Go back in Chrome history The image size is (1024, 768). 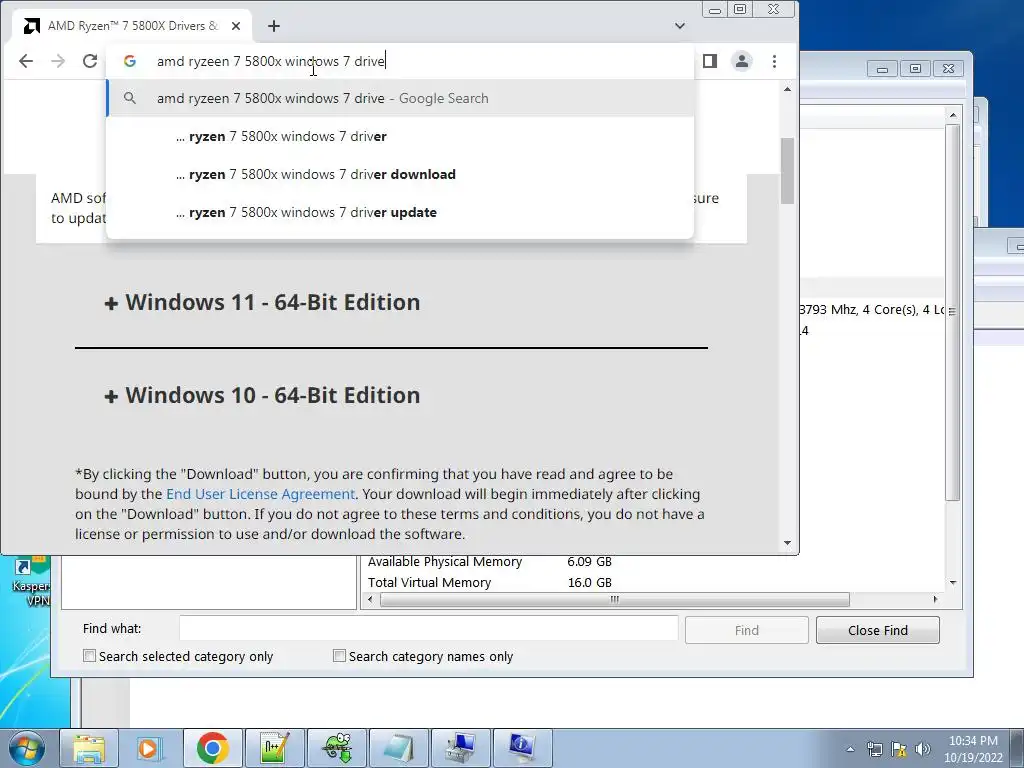click(x=25, y=61)
